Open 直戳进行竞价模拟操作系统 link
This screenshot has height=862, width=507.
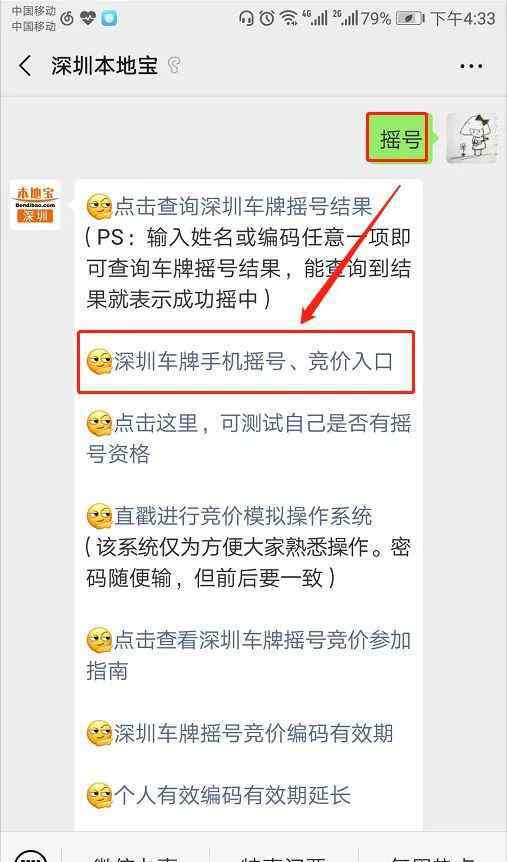pos(243,516)
